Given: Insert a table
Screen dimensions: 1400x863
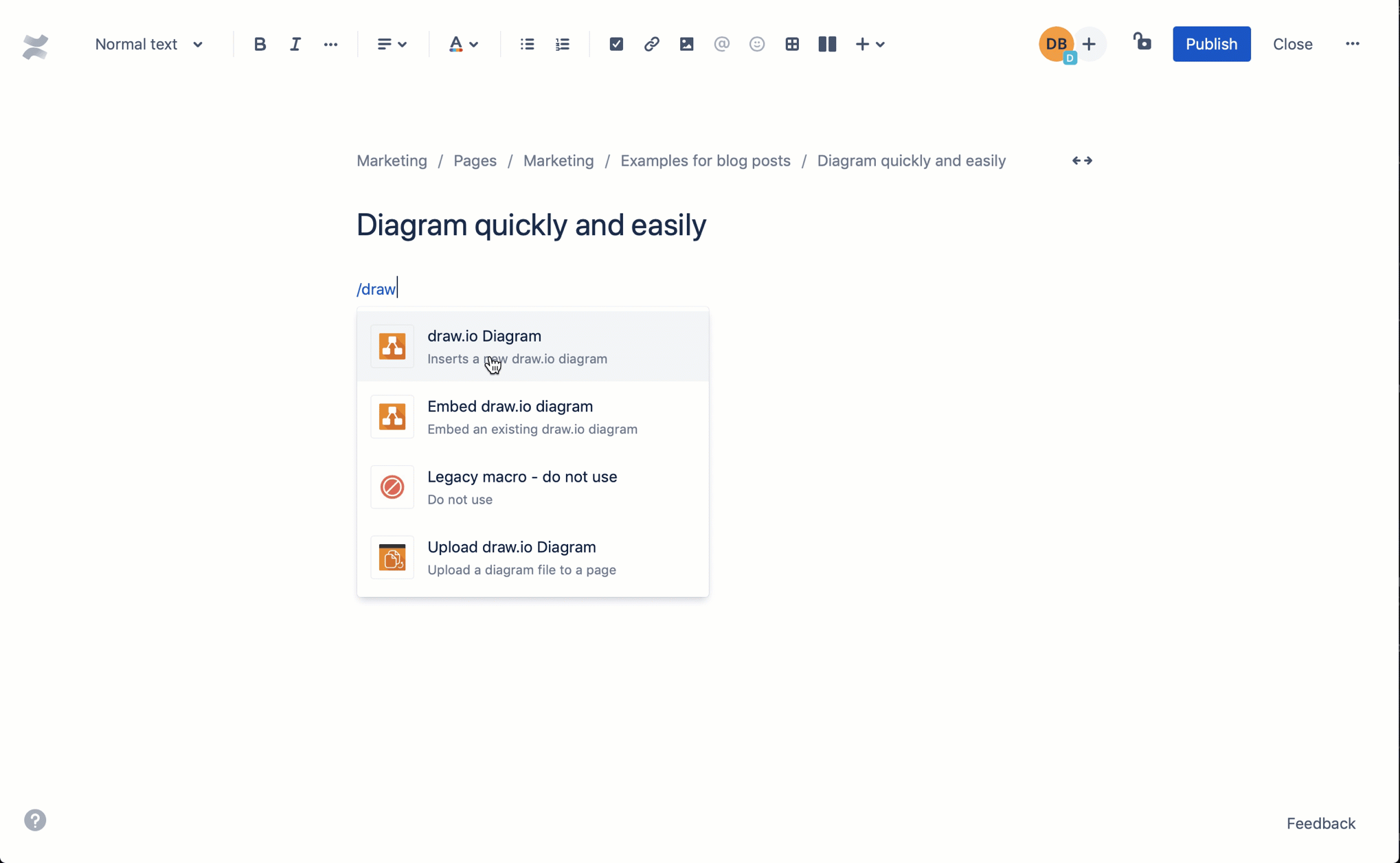Looking at the screenshot, I should (x=792, y=44).
